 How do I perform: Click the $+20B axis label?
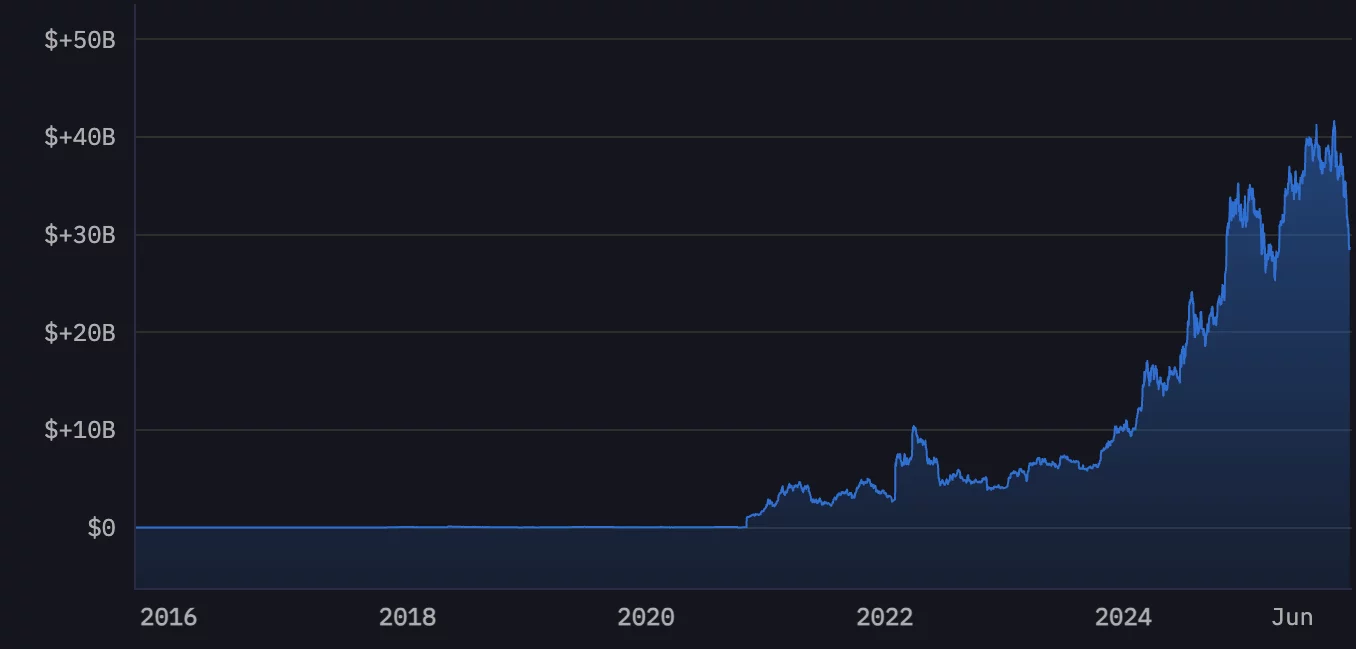(78, 332)
